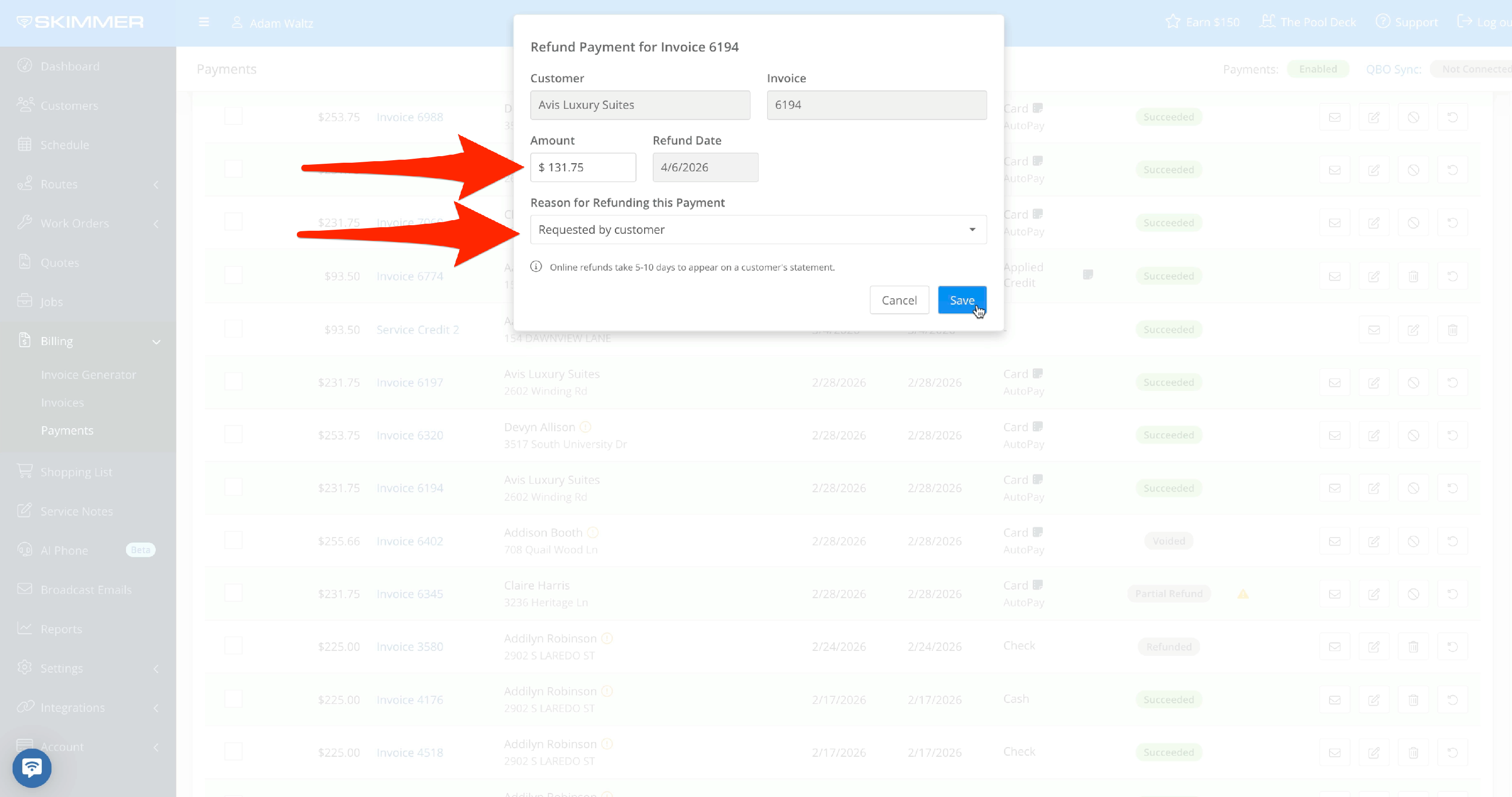Viewport: 1512px width, 797px height.
Task: Tick the checkbox beside Invoice 6402
Action: pyautogui.click(x=233, y=540)
